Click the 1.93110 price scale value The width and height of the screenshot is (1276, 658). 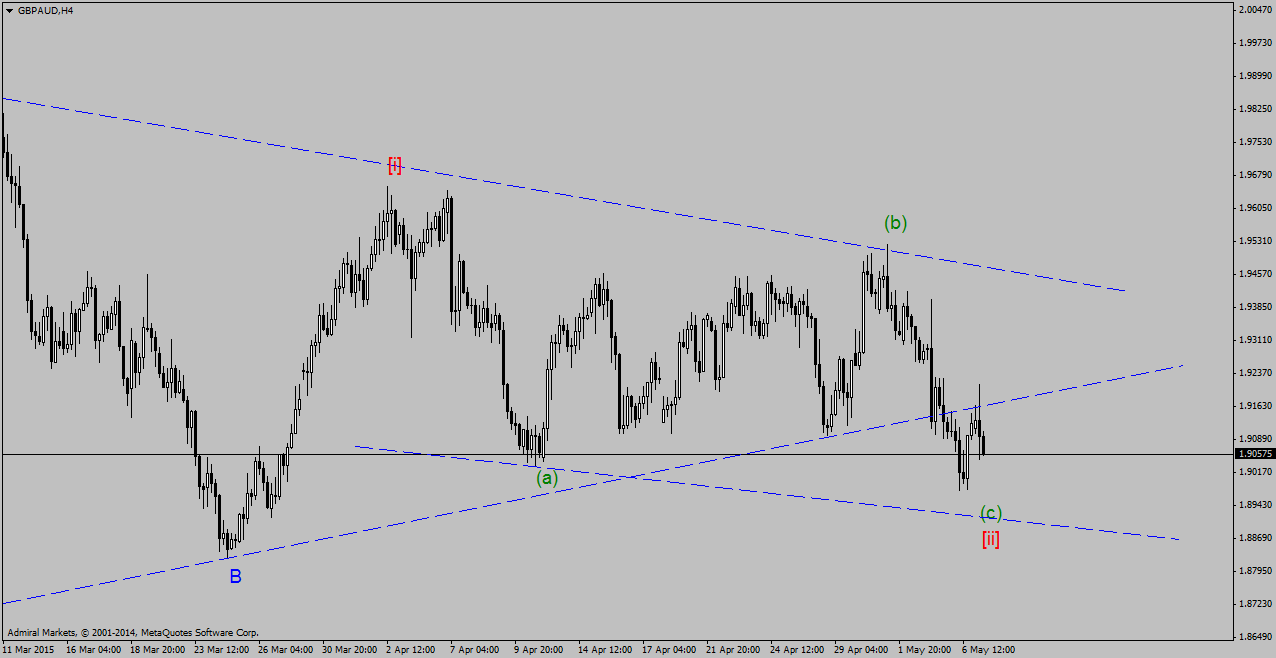1254,340
